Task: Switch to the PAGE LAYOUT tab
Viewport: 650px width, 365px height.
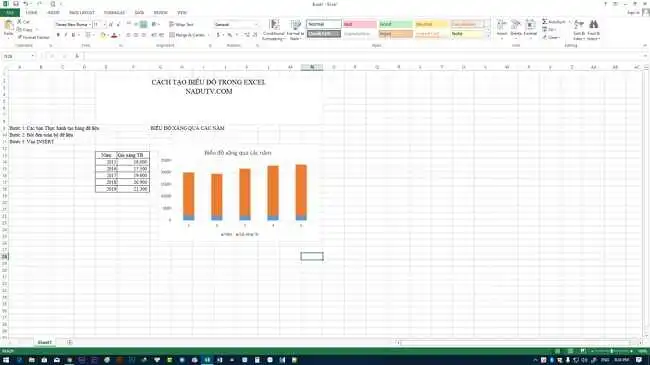Action: point(82,12)
